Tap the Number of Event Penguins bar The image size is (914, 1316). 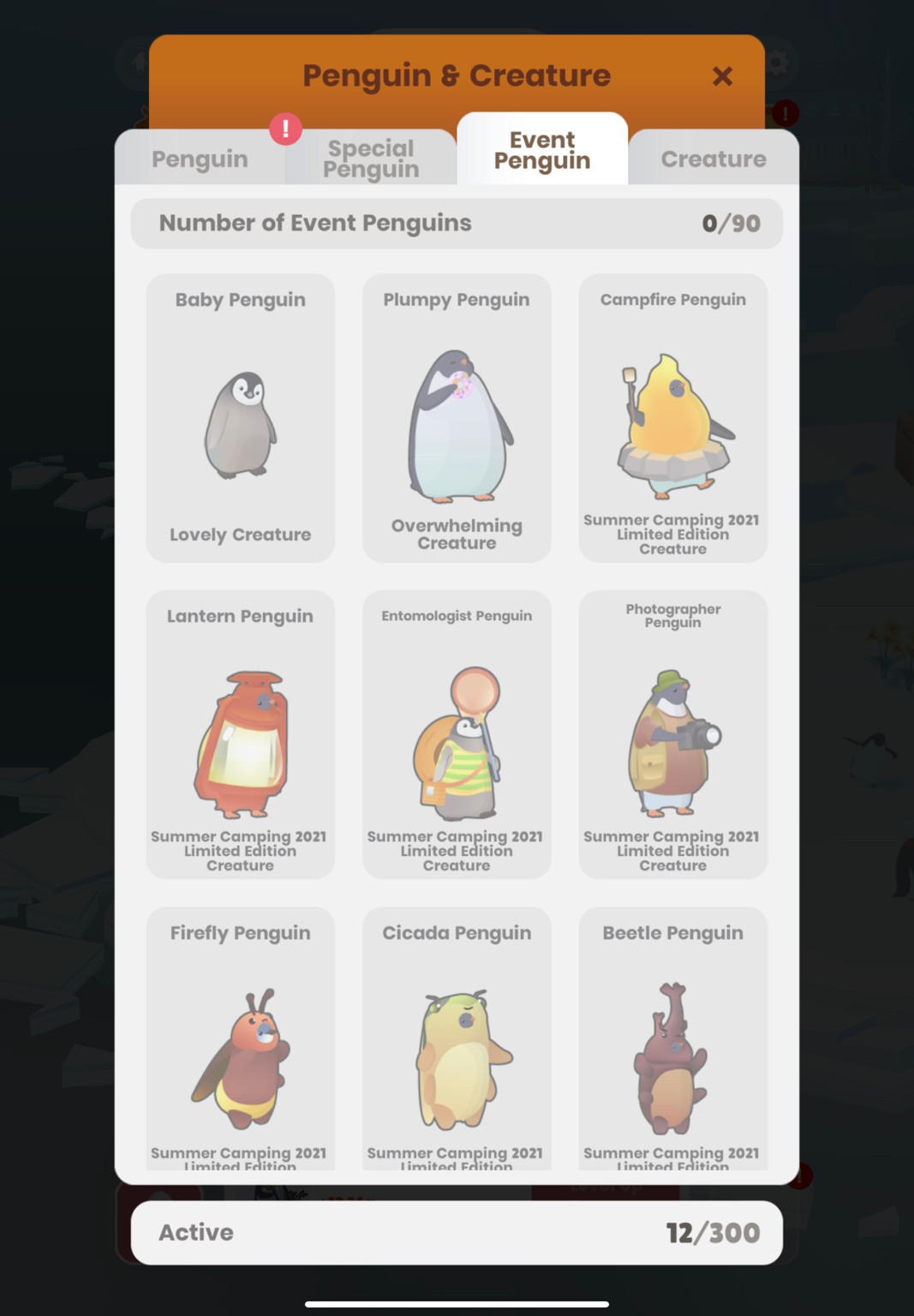(x=457, y=224)
